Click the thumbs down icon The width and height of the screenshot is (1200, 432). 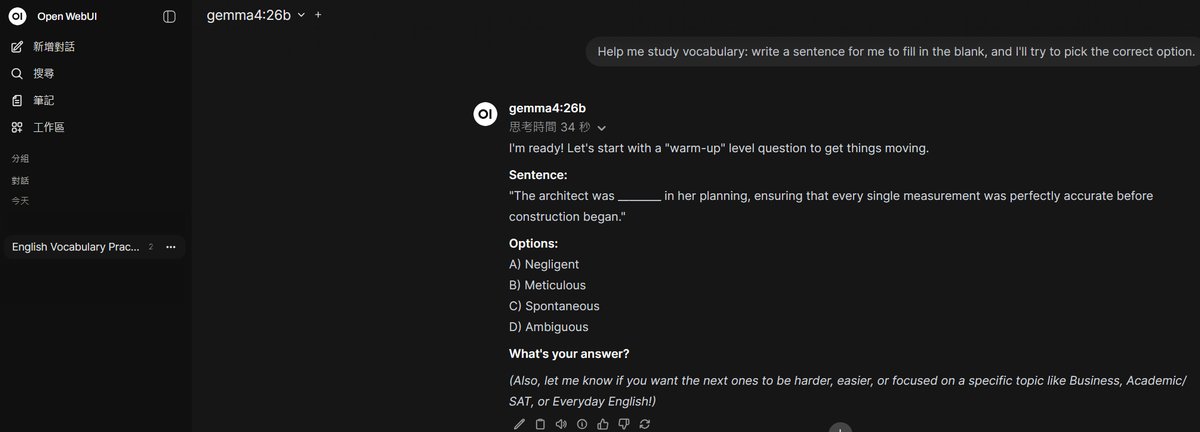(x=624, y=424)
